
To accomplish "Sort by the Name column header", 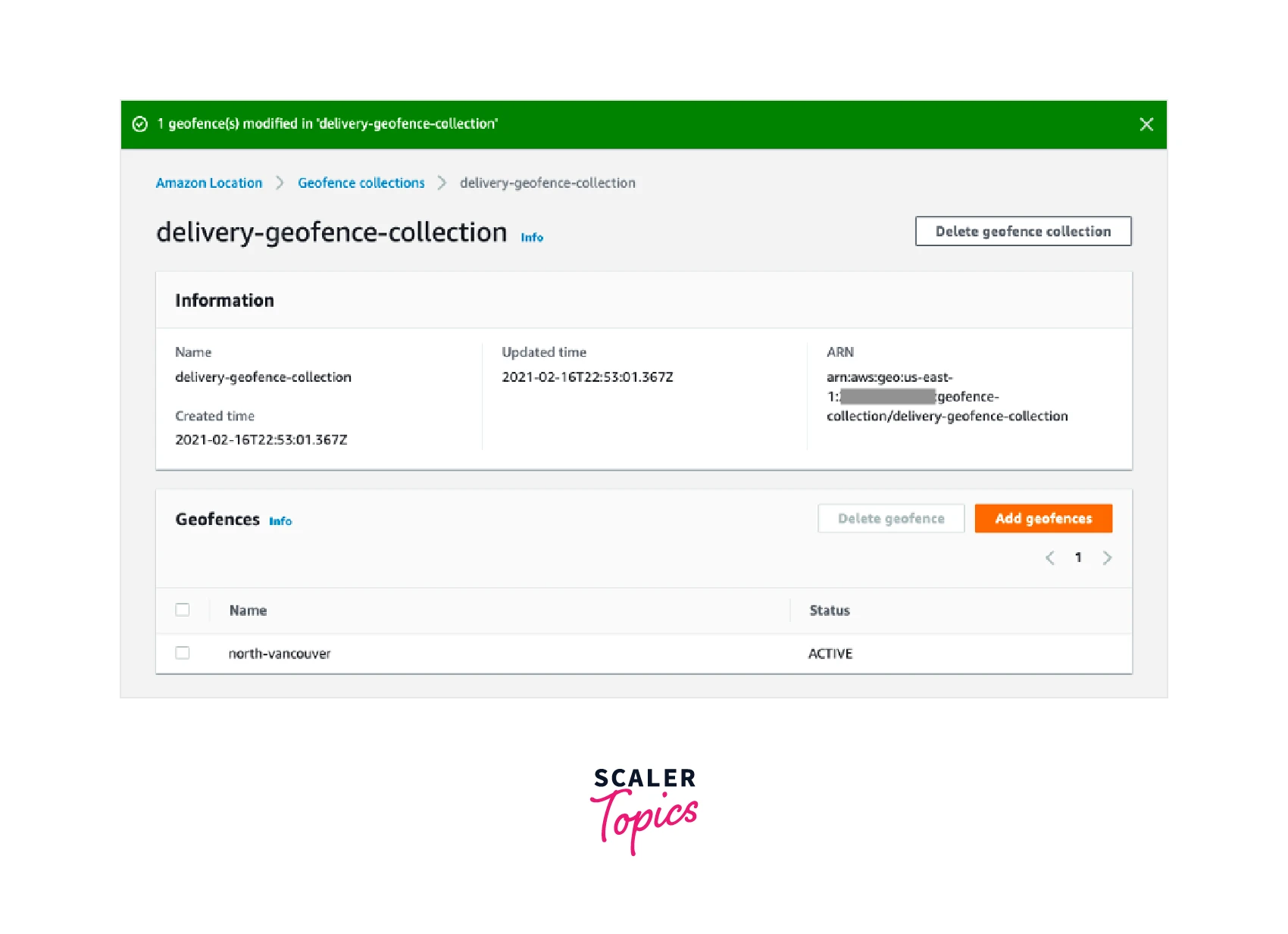I will 248,611.
